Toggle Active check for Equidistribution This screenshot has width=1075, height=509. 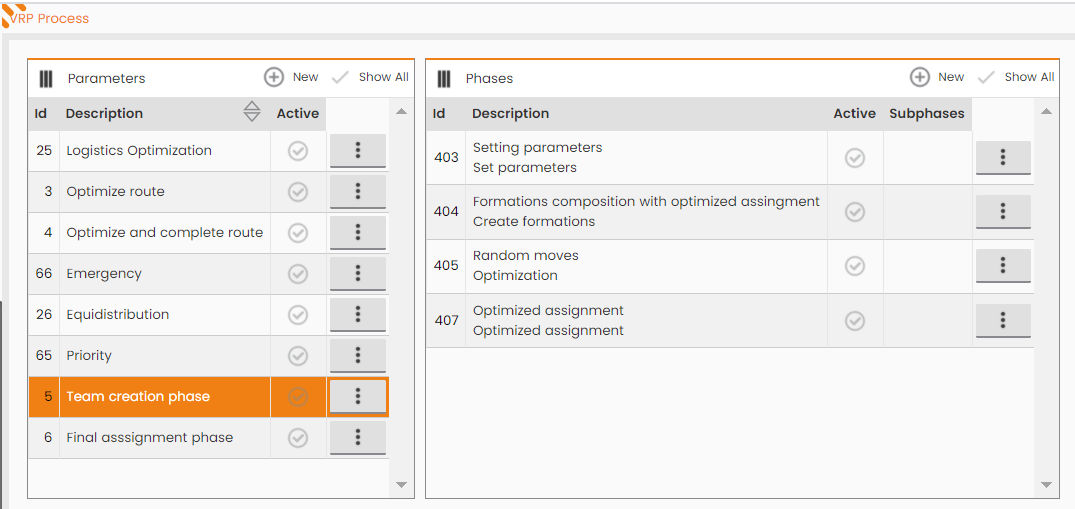point(298,315)
